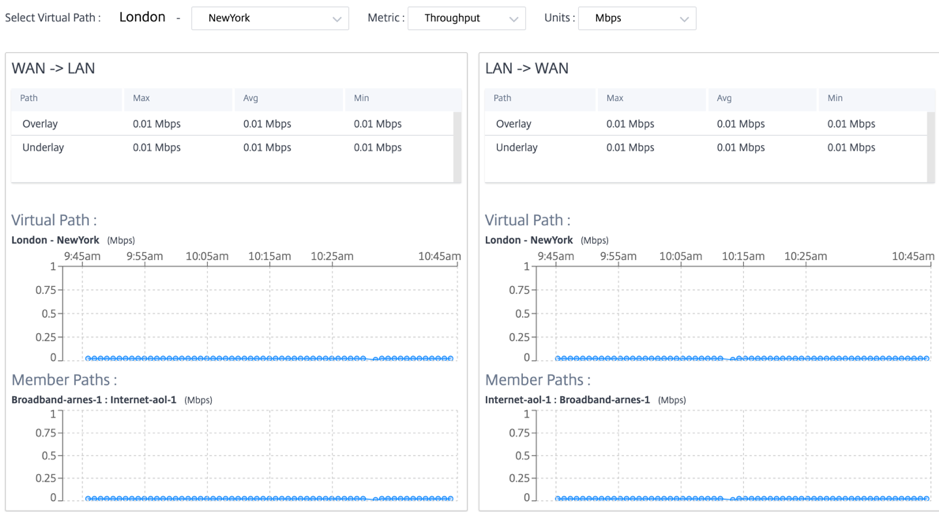Click Overlay Min value in LAN -> WAN table
Screen dimensions: 939x512
tap(851, 124)
